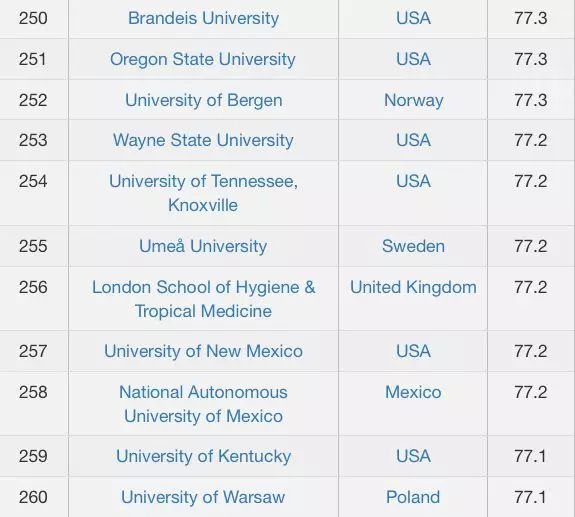Open the Wayne State University link
Image resolution: width=575 pixels, height=517 pixels.
[203, 140]
